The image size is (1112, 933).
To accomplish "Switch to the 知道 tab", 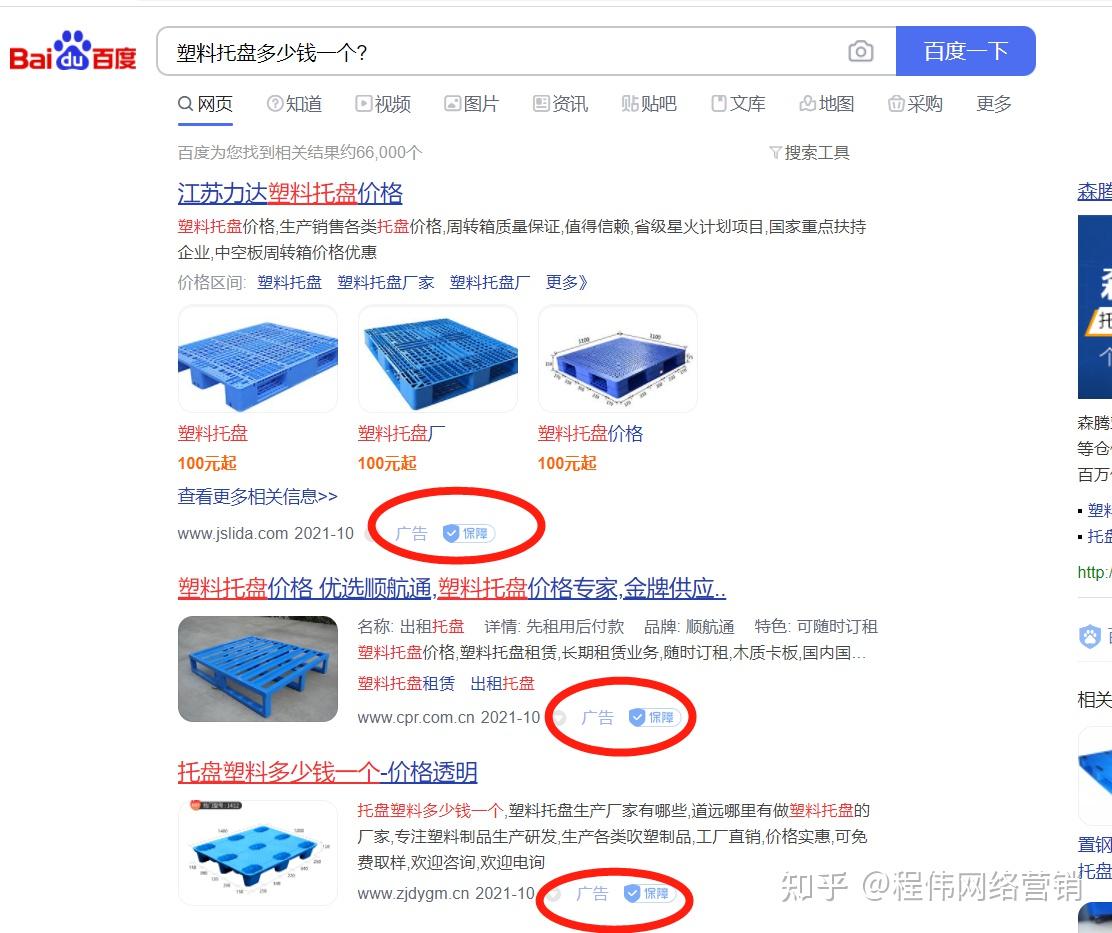I will [x=294, y=104].
